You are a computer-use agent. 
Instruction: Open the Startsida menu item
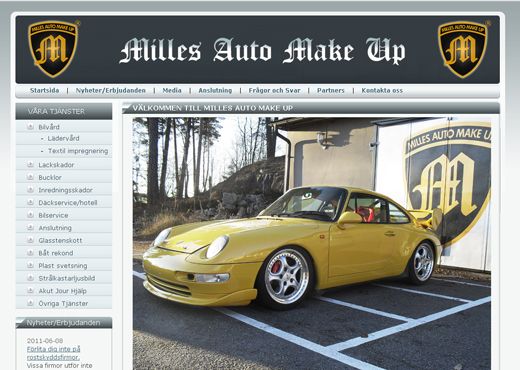44,90
